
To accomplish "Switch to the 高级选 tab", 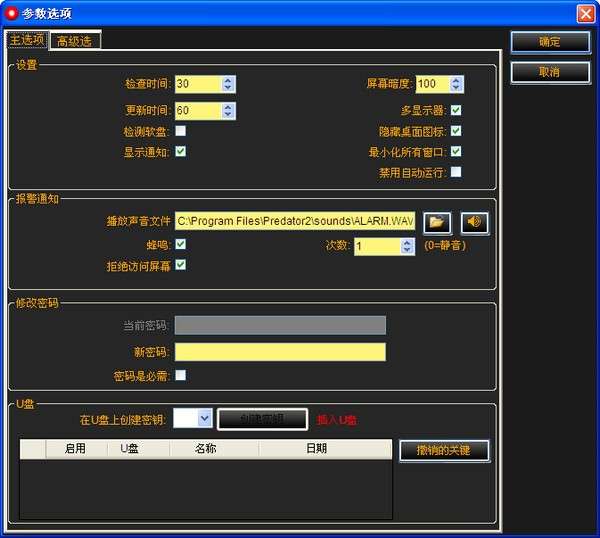I will (x=75, y=41).
